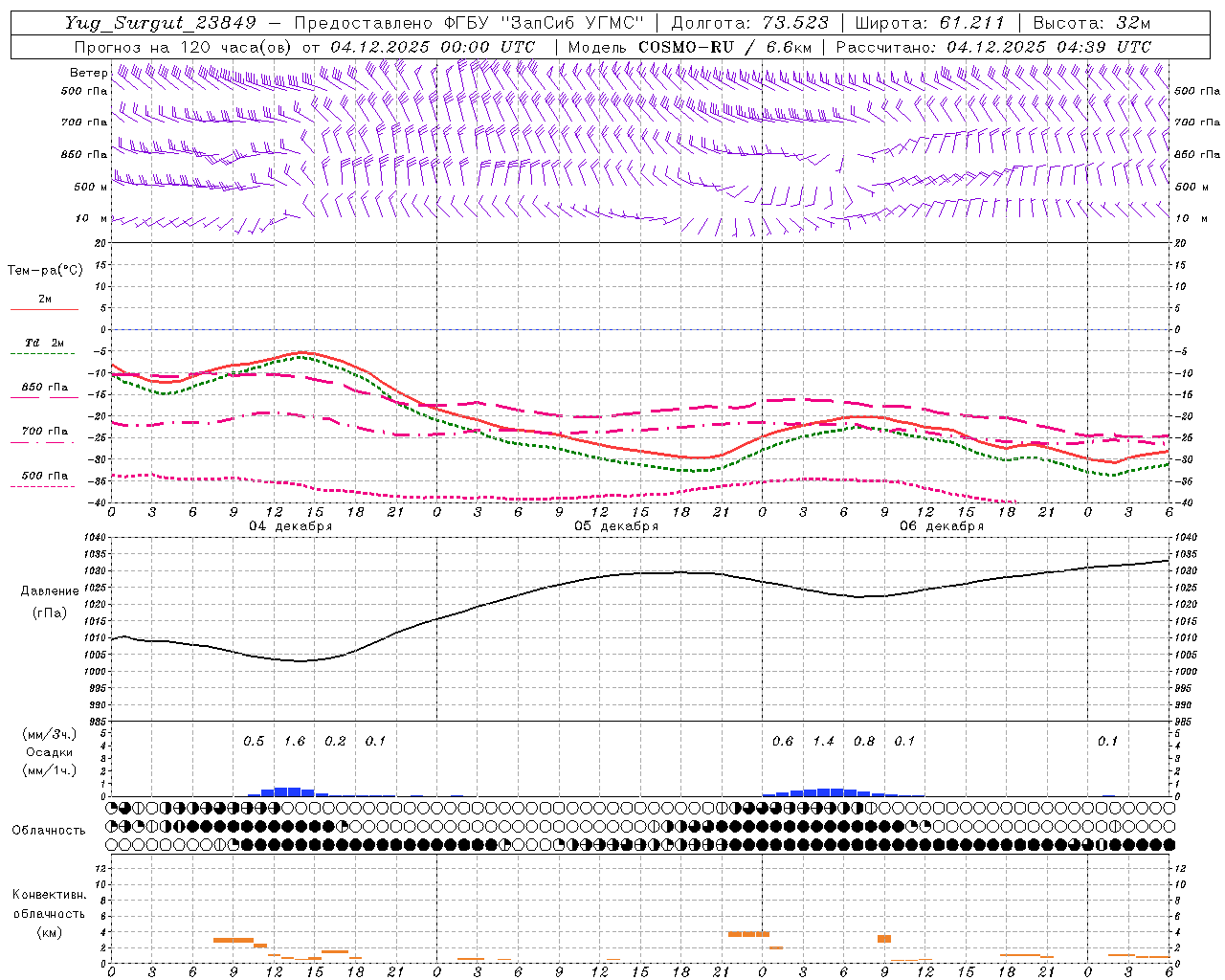This screenshot has width=1225, height=980.
Task: Click the Облачность cloud cover label
Action: tap(49, 831)
